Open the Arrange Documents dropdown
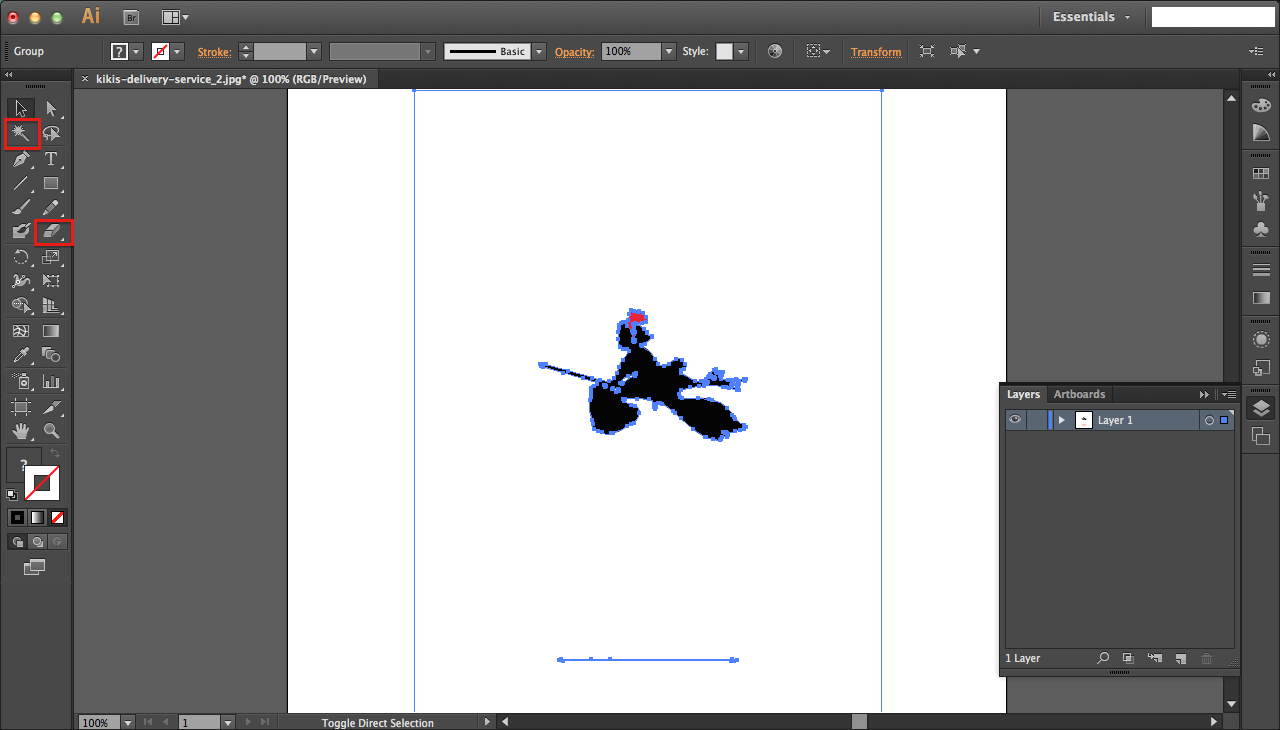 click(x=175, y=17)
